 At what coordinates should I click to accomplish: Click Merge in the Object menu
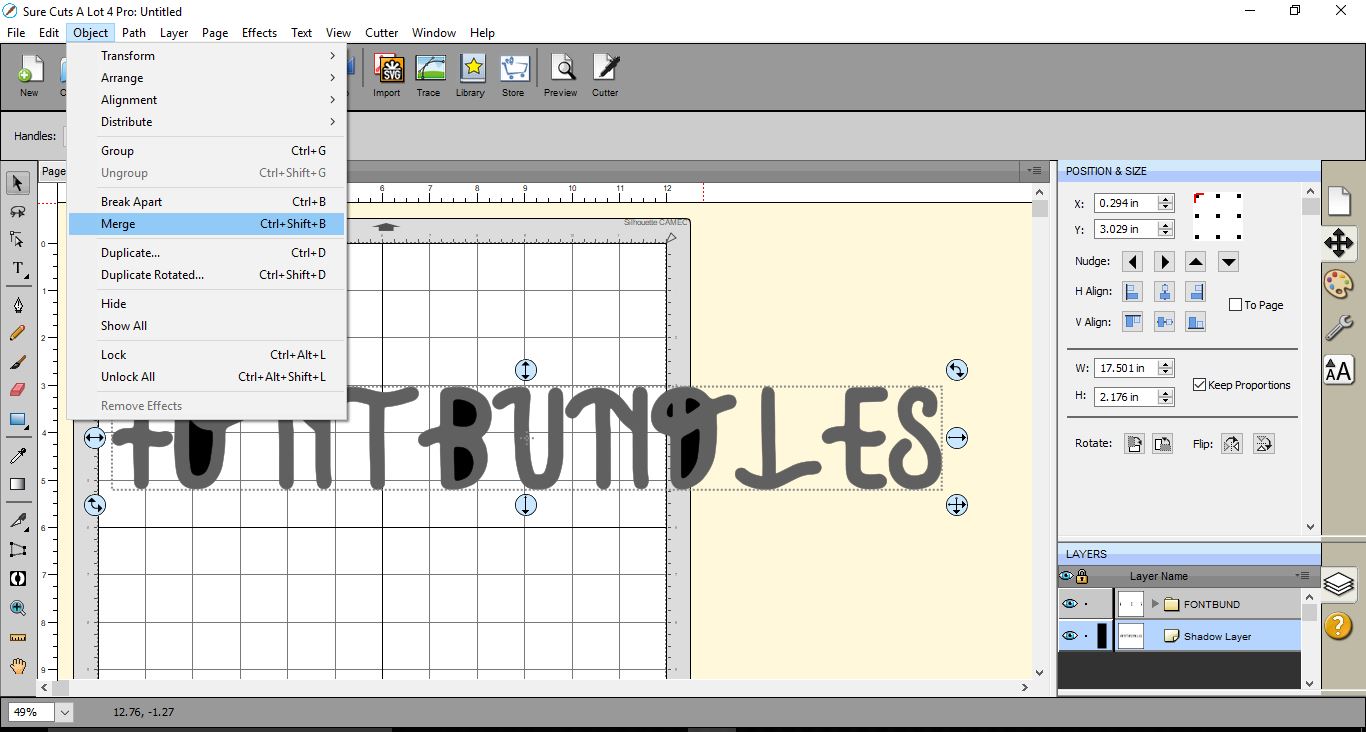tap(206, 224)
